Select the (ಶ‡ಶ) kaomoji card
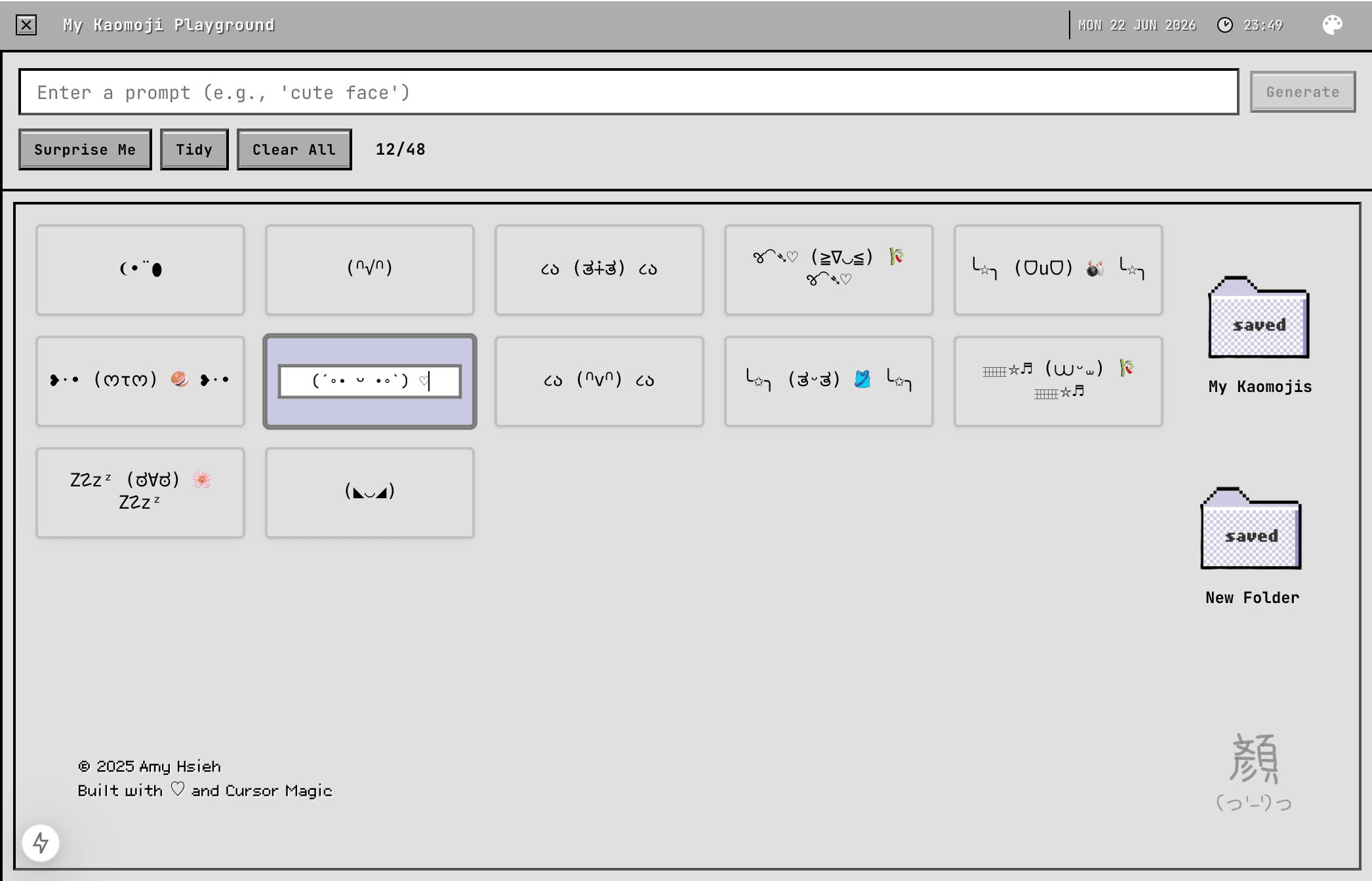 pos(599,270)
